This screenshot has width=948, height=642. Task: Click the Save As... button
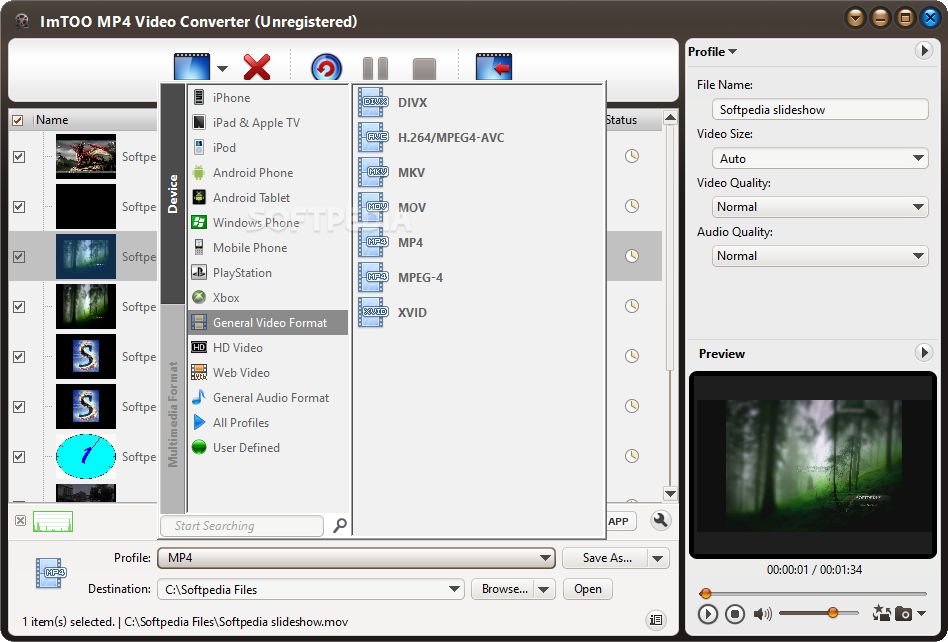(606, 558)
